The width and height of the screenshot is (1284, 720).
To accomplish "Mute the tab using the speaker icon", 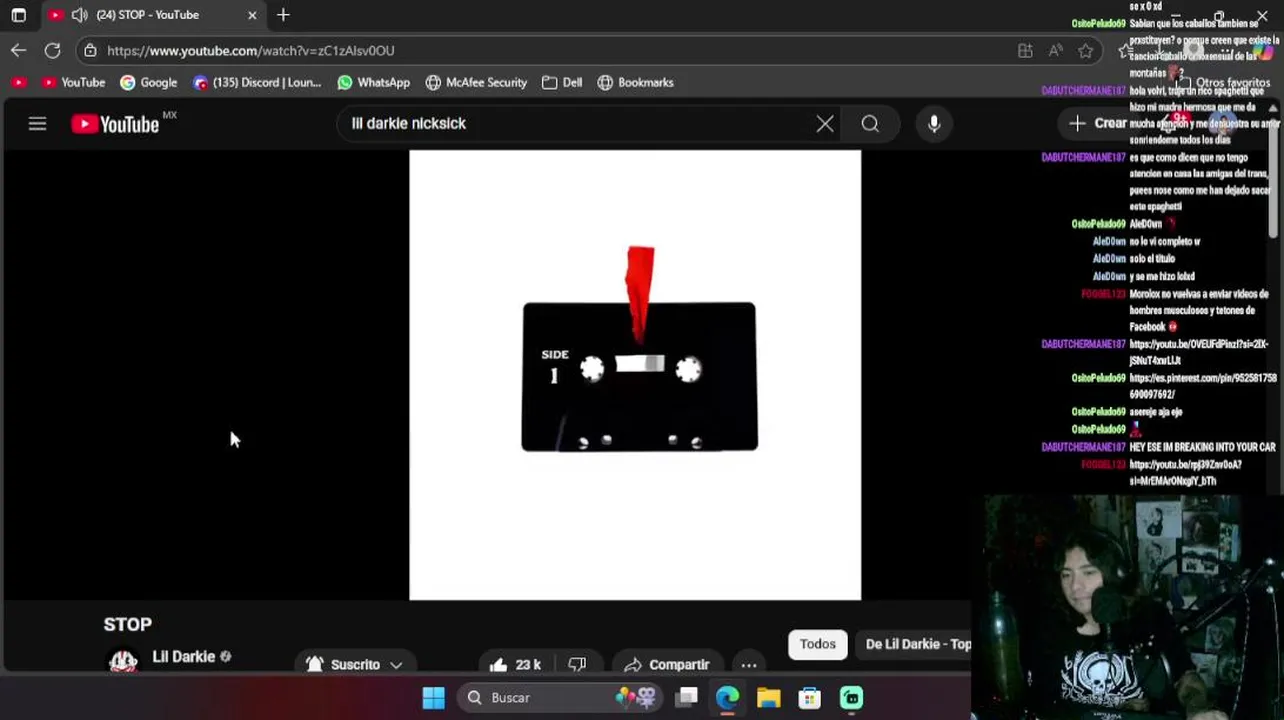I will (x=79, y=15).
